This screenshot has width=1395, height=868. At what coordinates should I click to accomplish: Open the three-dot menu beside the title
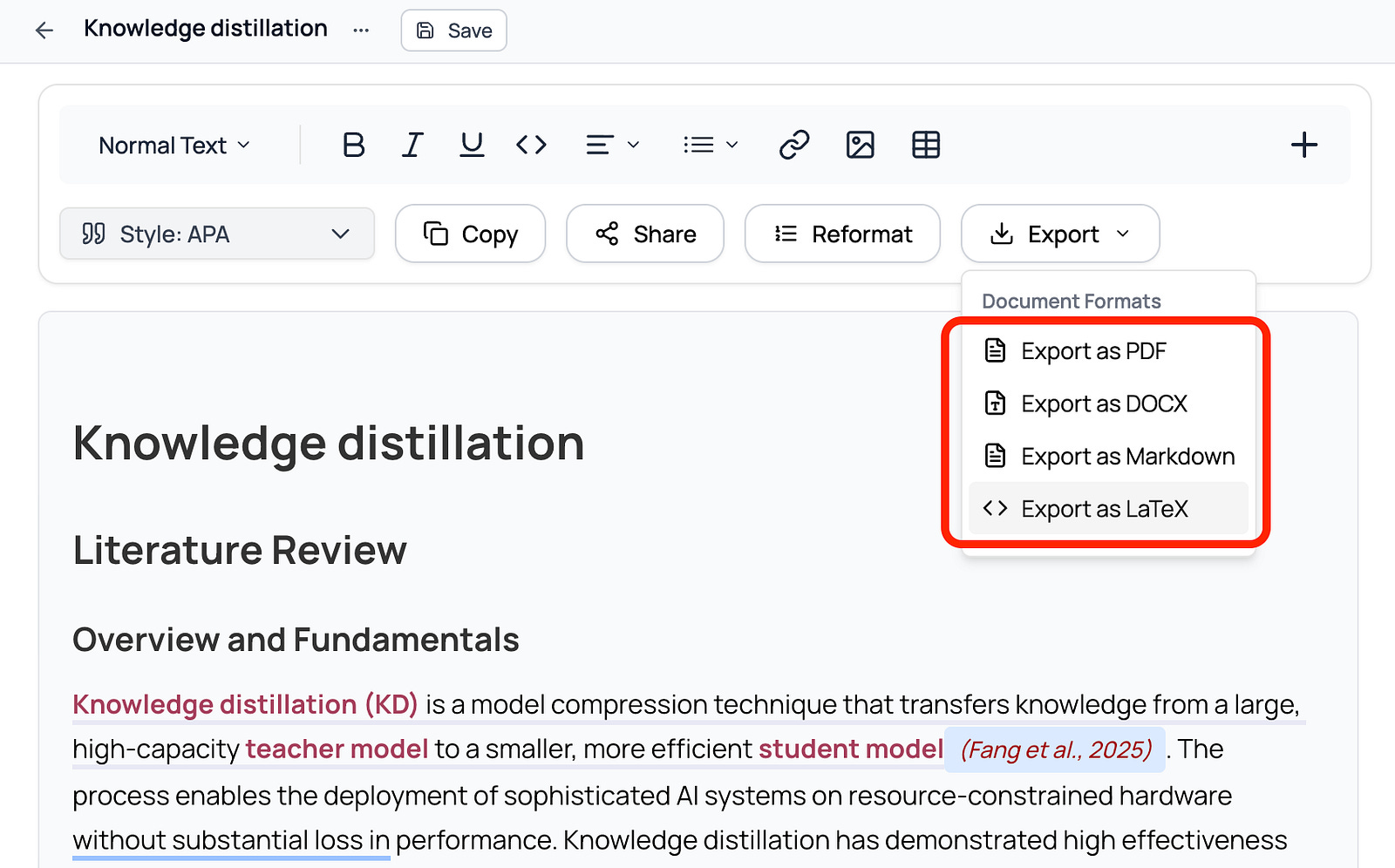pyautogui.click(x=361, y=31)
